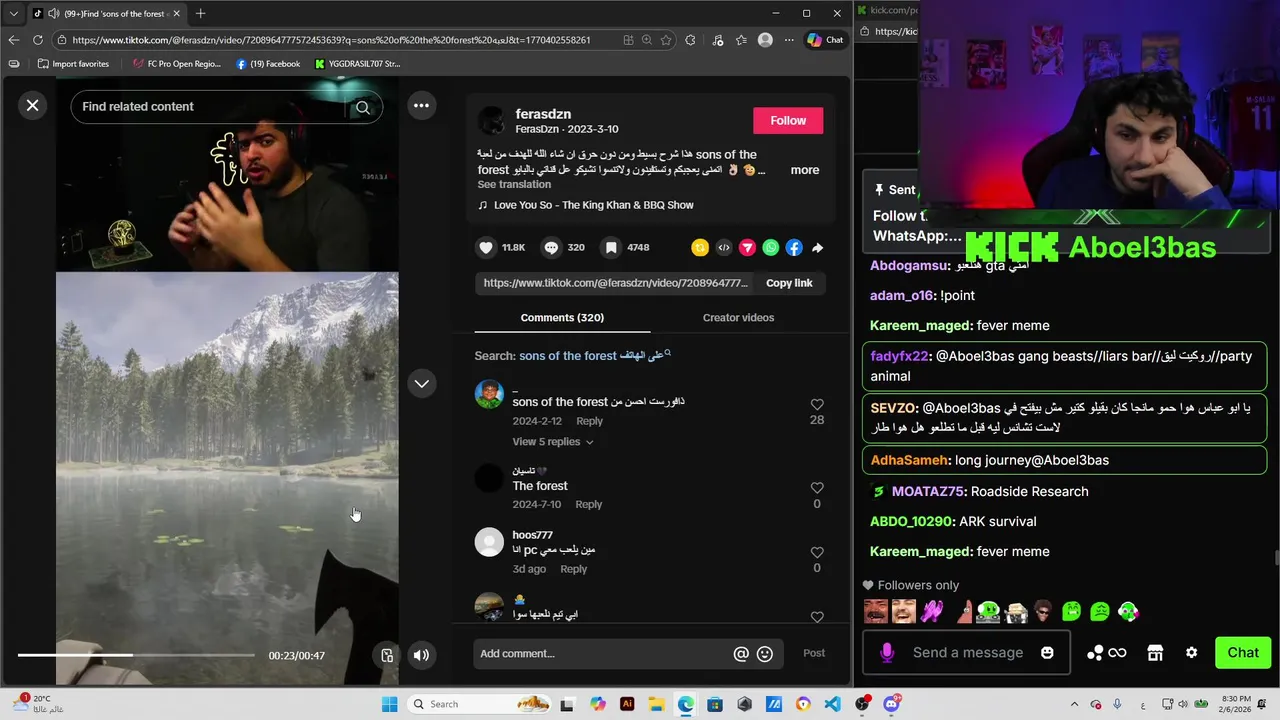Like the video with heart icon
Screen dimensions: 1280x720
point(486,247)
